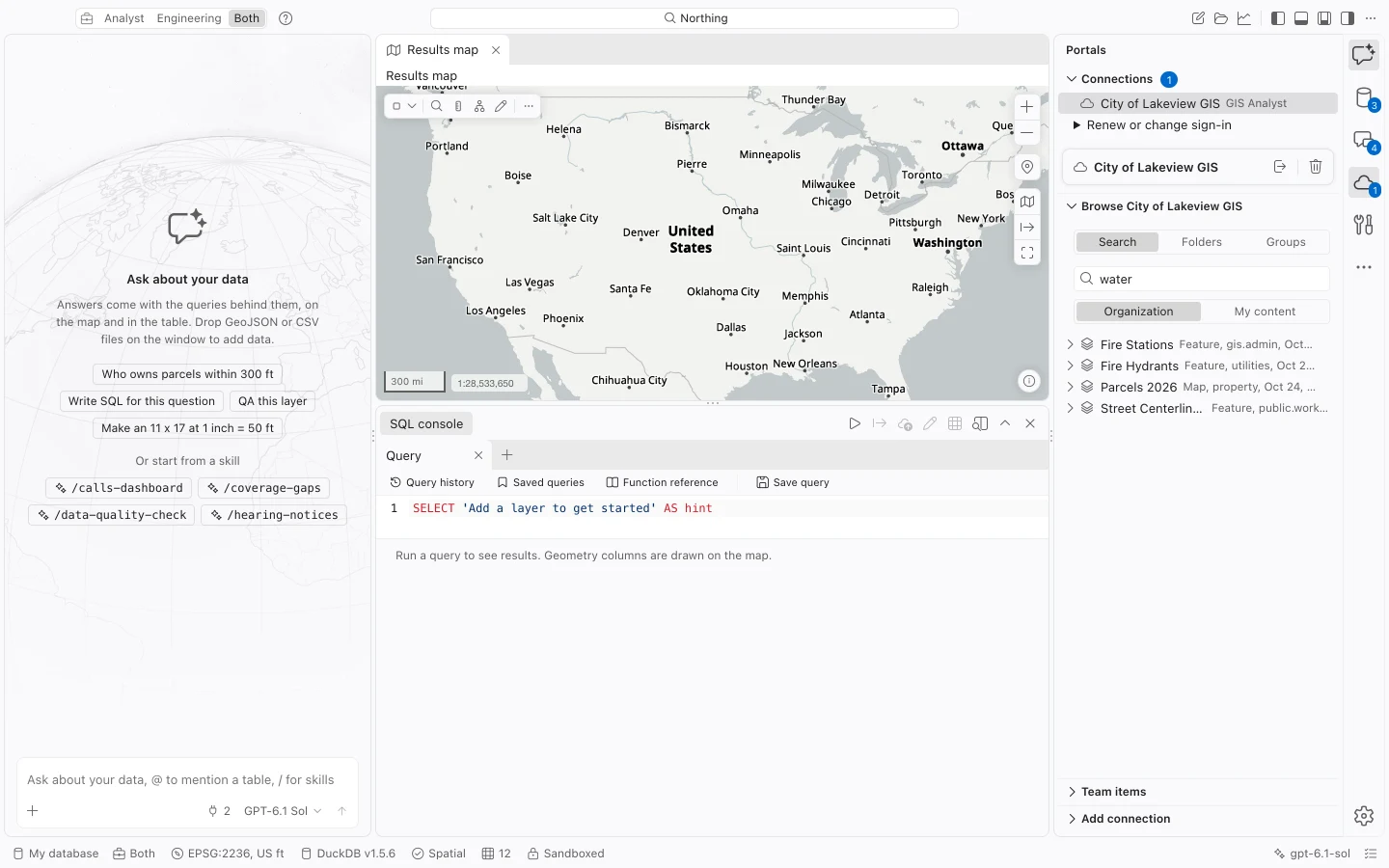1389x868 pixels.
Task: Click 'Who owns parcels within 300 ft' suggestion
Action: point(188,374)
